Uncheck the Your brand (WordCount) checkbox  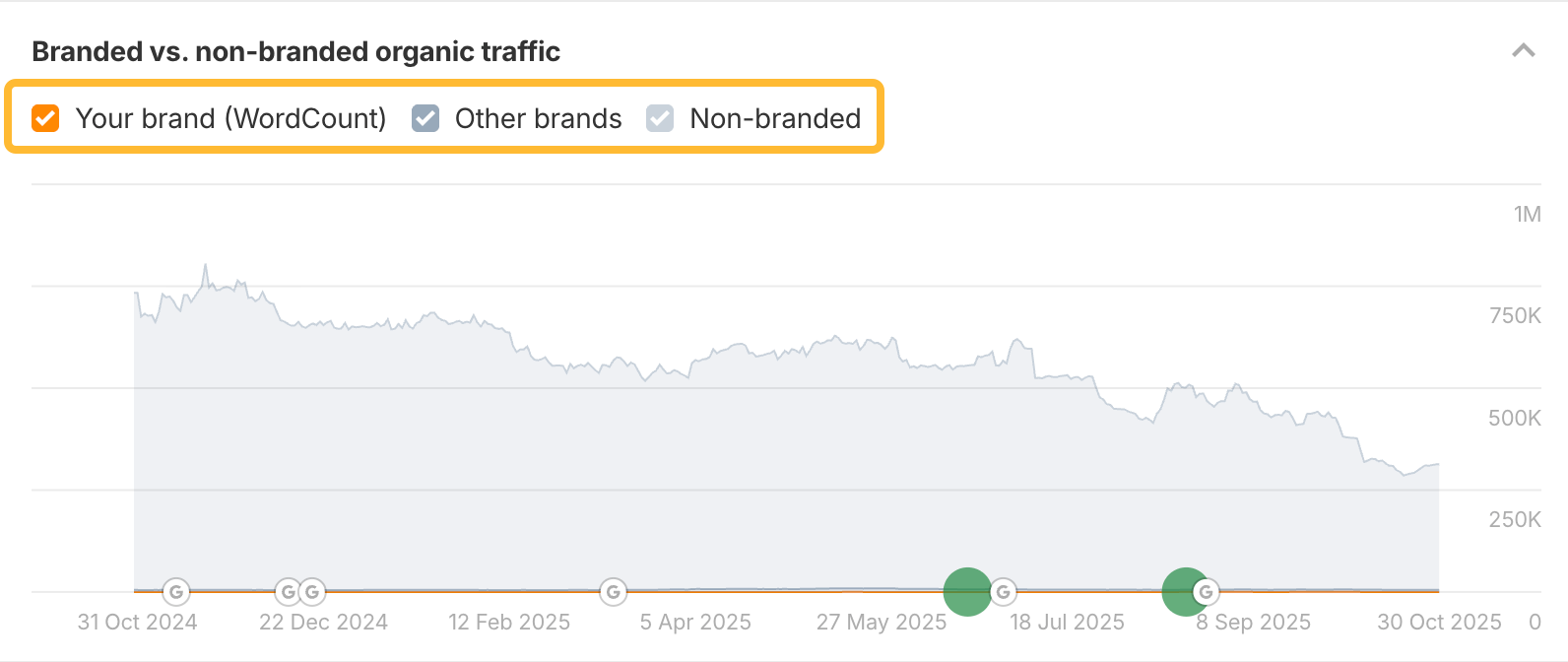45,118
